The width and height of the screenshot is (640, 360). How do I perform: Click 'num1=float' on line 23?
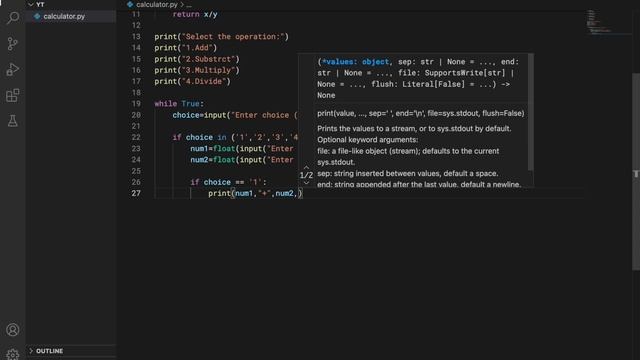click(x=213, y=149)
